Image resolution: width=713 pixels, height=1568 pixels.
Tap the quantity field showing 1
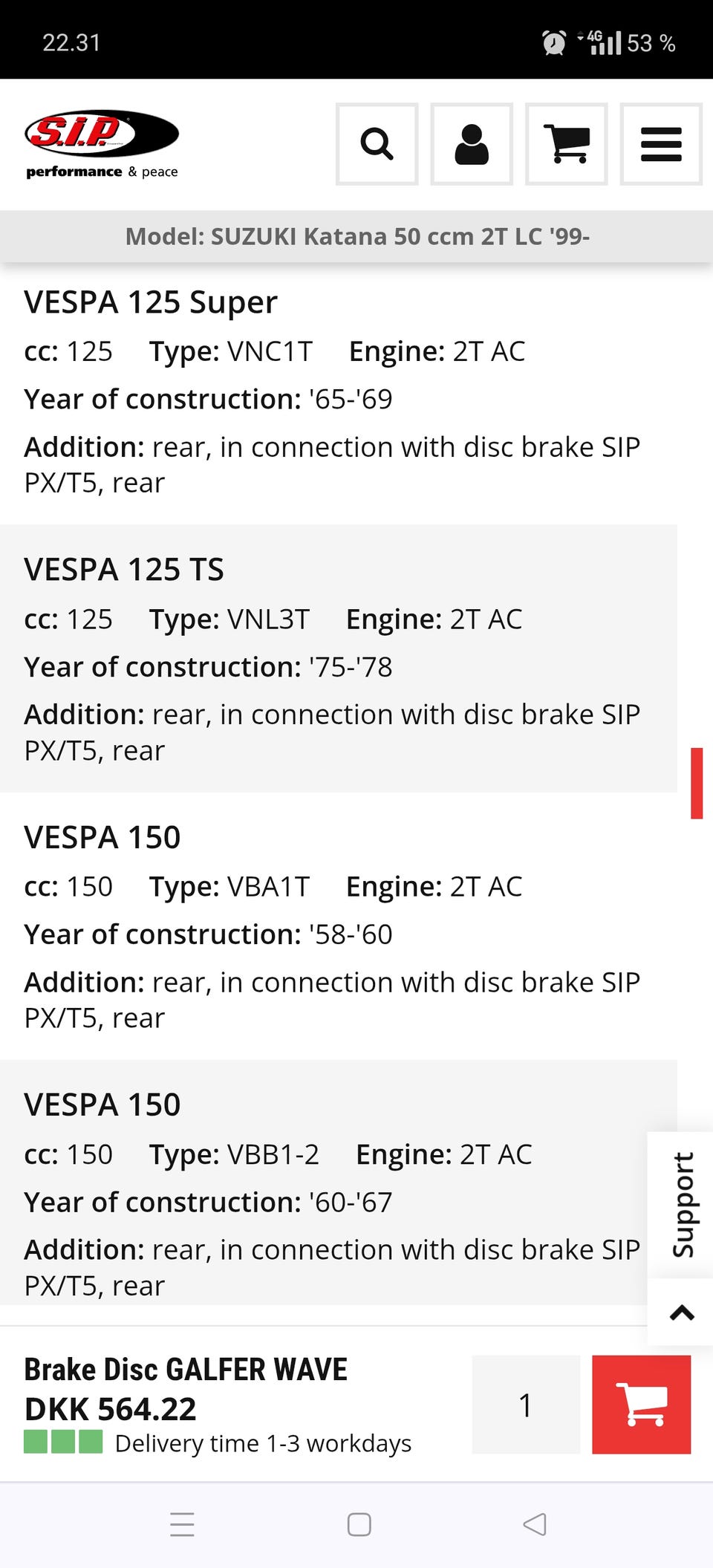coord(526,1404)
